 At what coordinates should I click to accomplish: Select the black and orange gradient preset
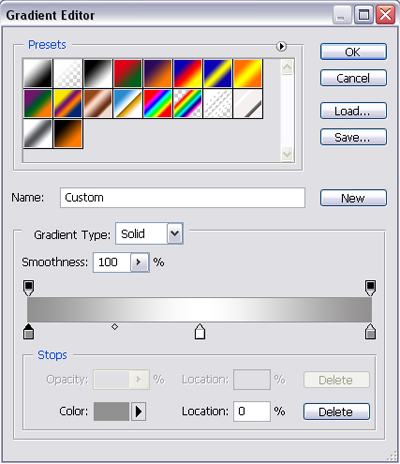[68, 133]
